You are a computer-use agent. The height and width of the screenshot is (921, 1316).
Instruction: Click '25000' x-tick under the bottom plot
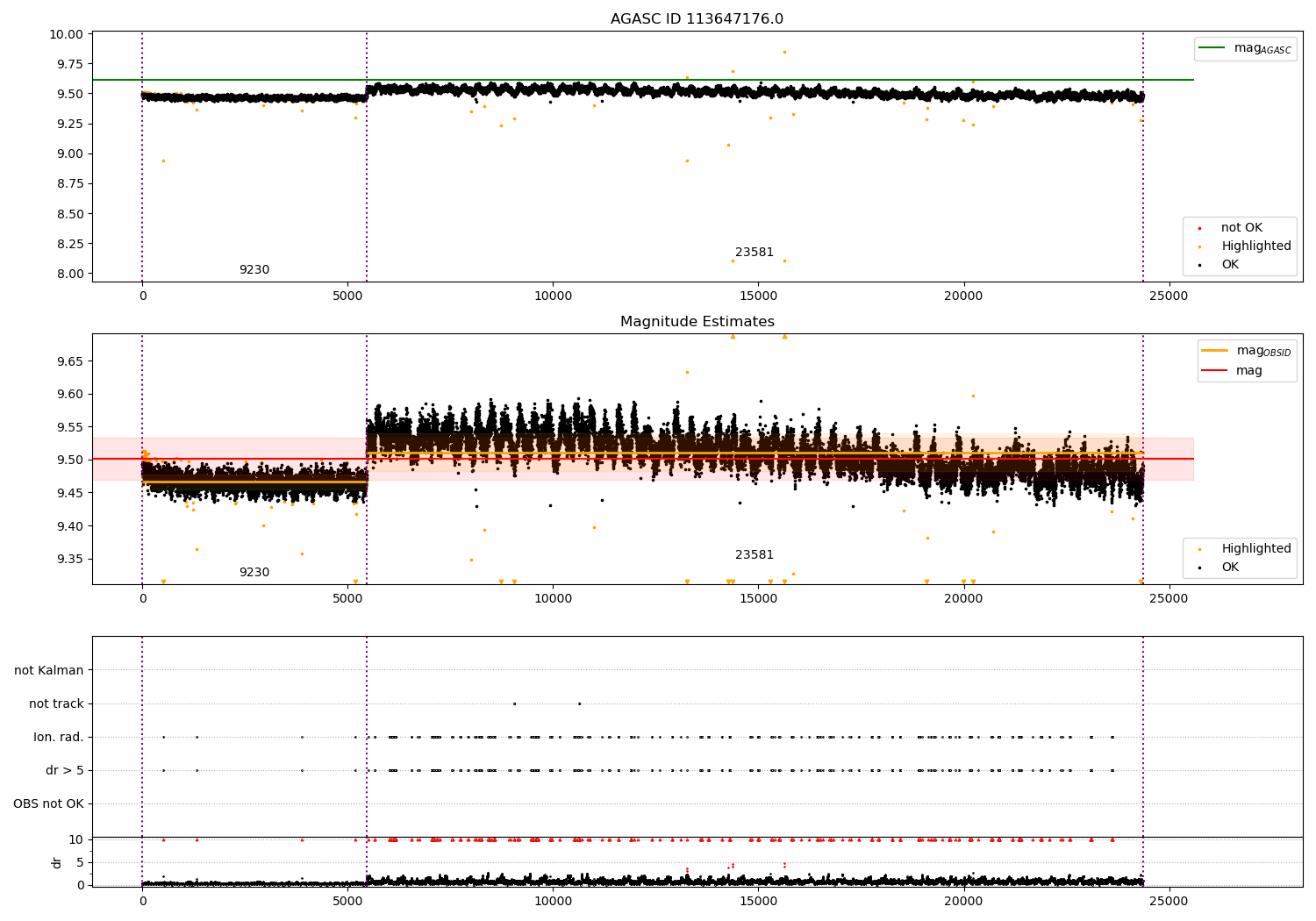[x=1169, y=902]
